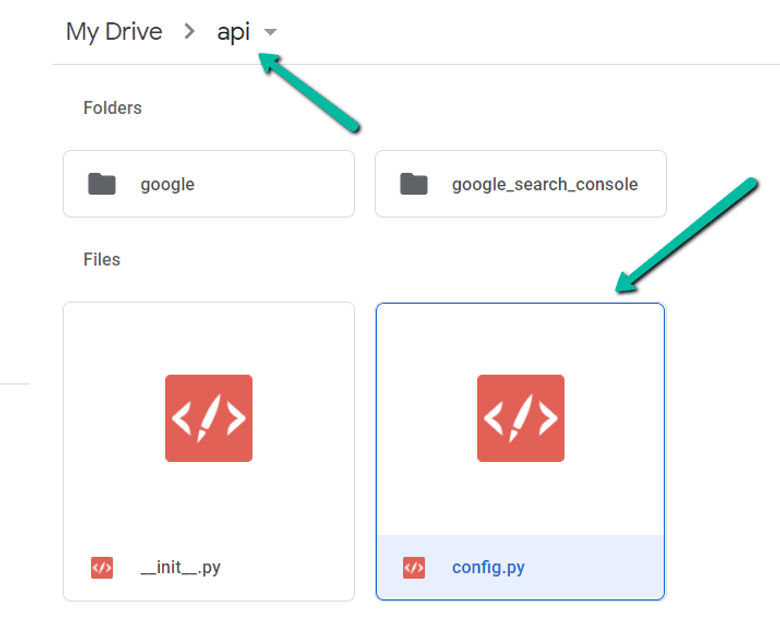Go back to My Drive breadcrumb
The width and height of the screenshot is (780, 625).
pos(113,32)
